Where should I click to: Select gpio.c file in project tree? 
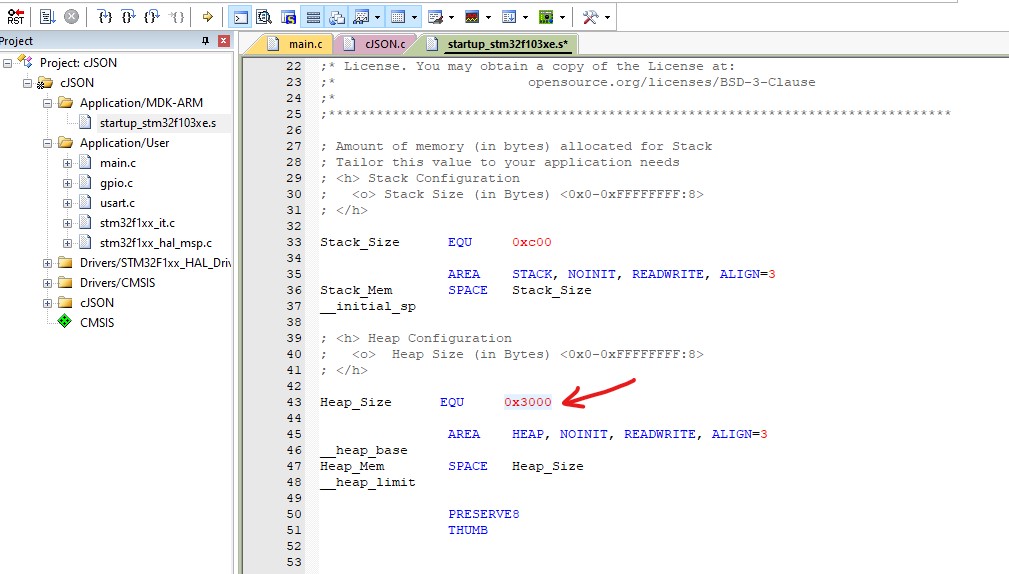pos(116,183)
